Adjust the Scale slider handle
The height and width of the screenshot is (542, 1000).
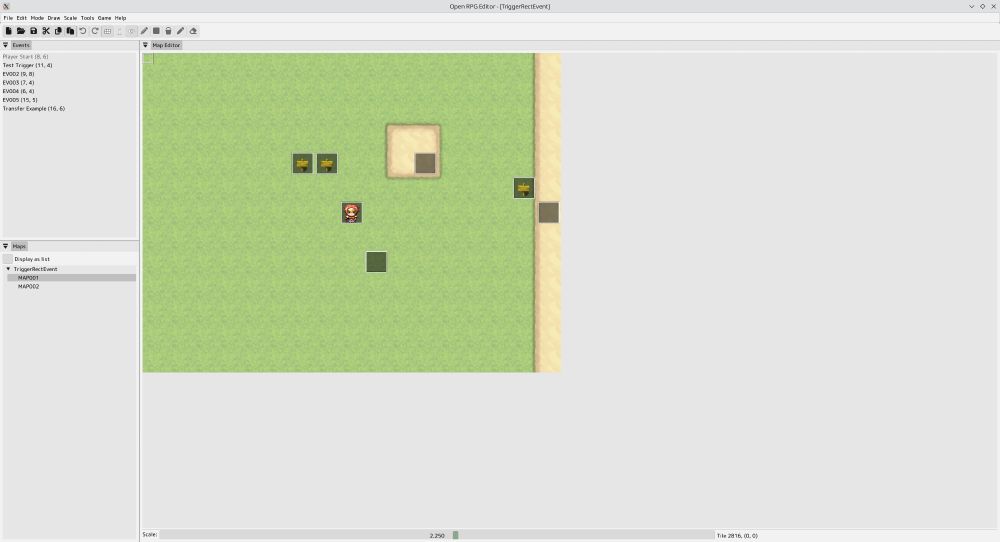[455, 535]
